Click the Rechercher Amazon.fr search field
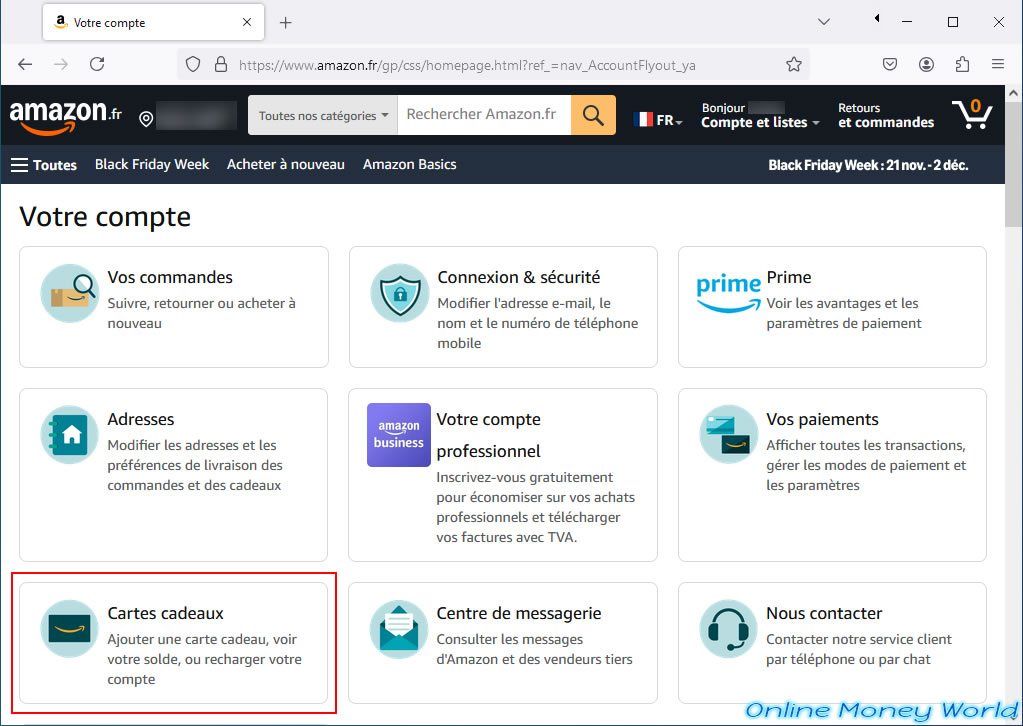Viewport: 1023px width, 726px height. pos(484,115)
